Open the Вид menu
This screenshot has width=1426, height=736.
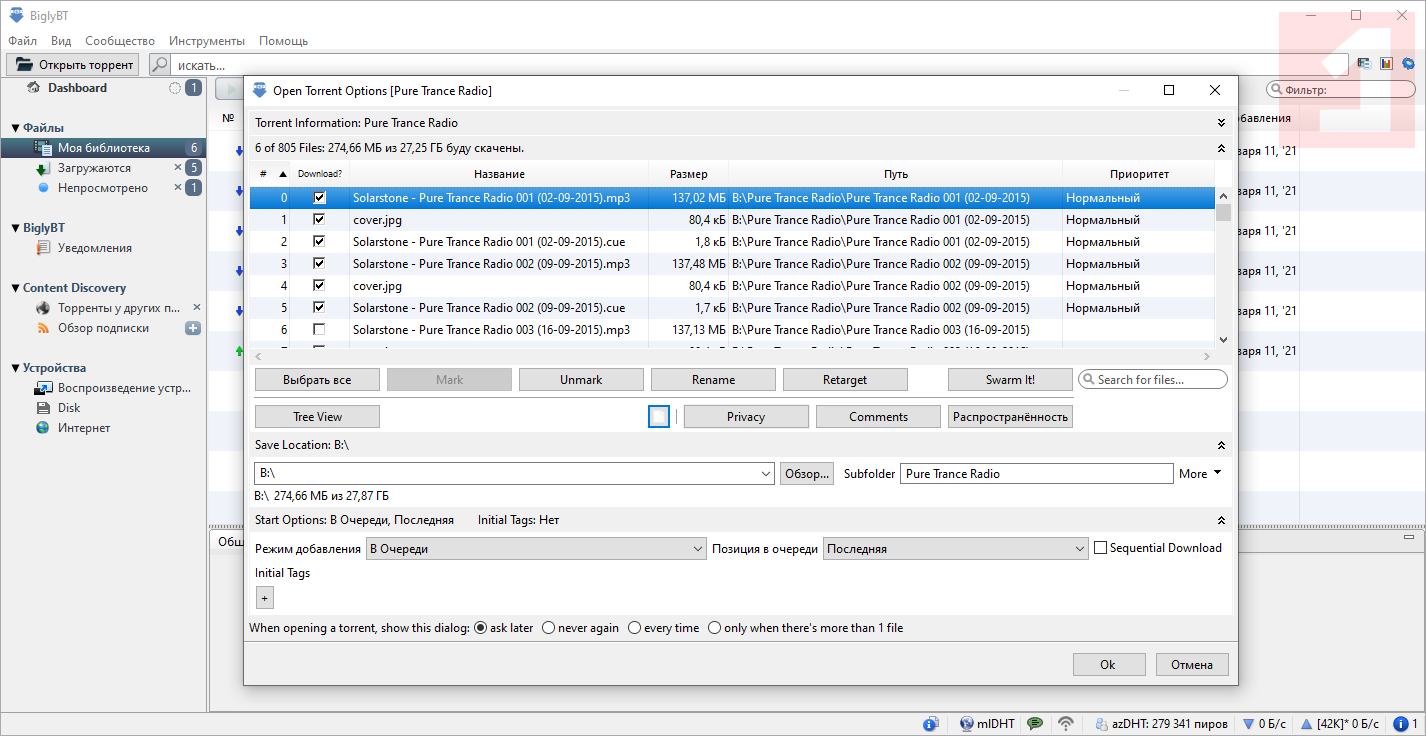coord(61,41)
